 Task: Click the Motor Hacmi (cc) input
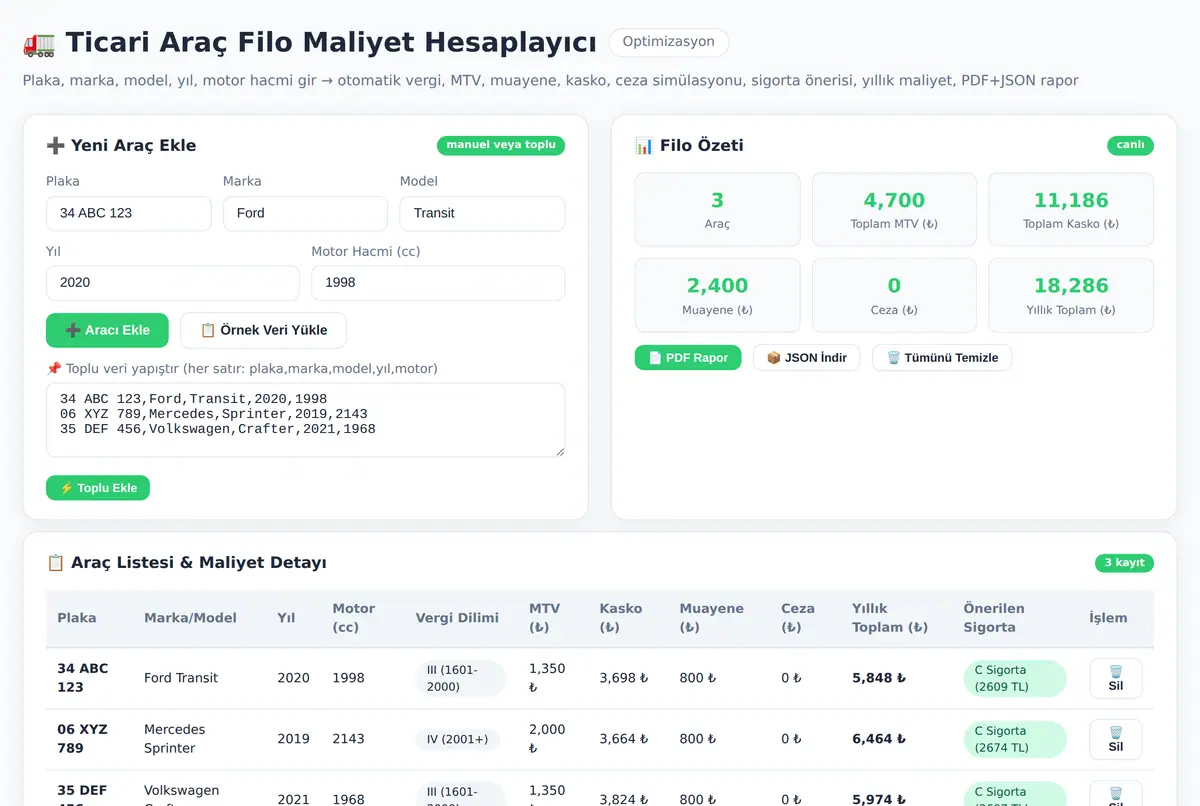pos(438,283)
